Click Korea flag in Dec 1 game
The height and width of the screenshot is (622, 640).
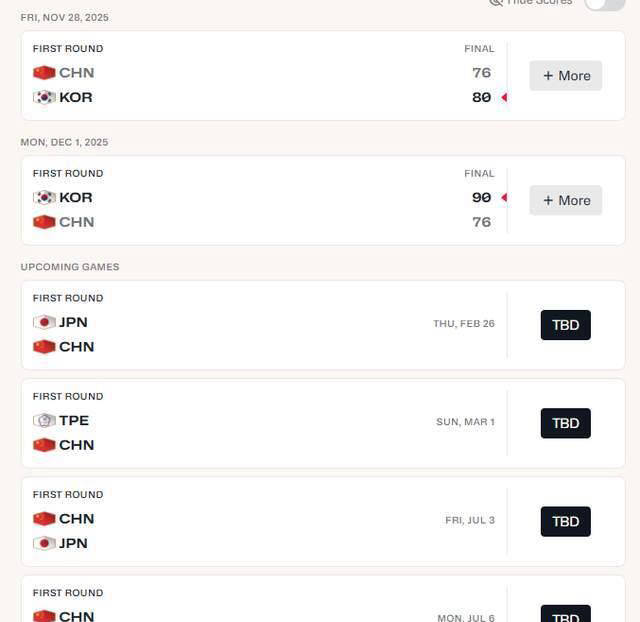[x=44, y=198]
